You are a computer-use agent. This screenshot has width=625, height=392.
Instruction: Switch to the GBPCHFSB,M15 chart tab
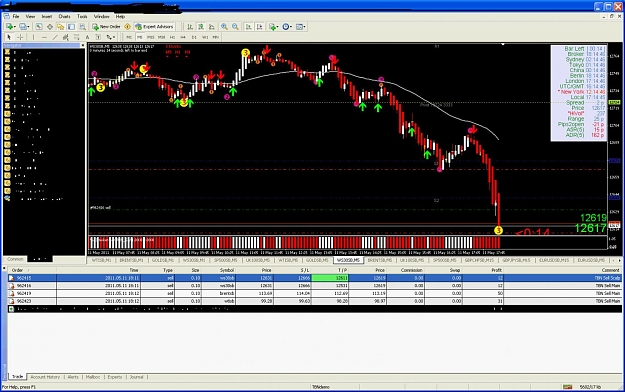479,260
